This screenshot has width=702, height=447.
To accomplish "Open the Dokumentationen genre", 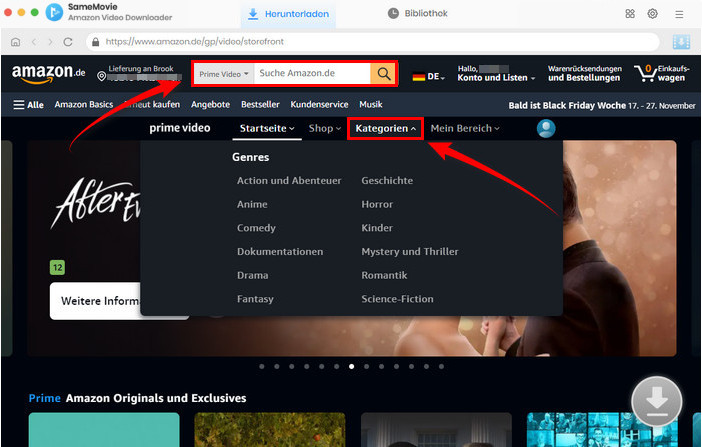I will [280, 252].
